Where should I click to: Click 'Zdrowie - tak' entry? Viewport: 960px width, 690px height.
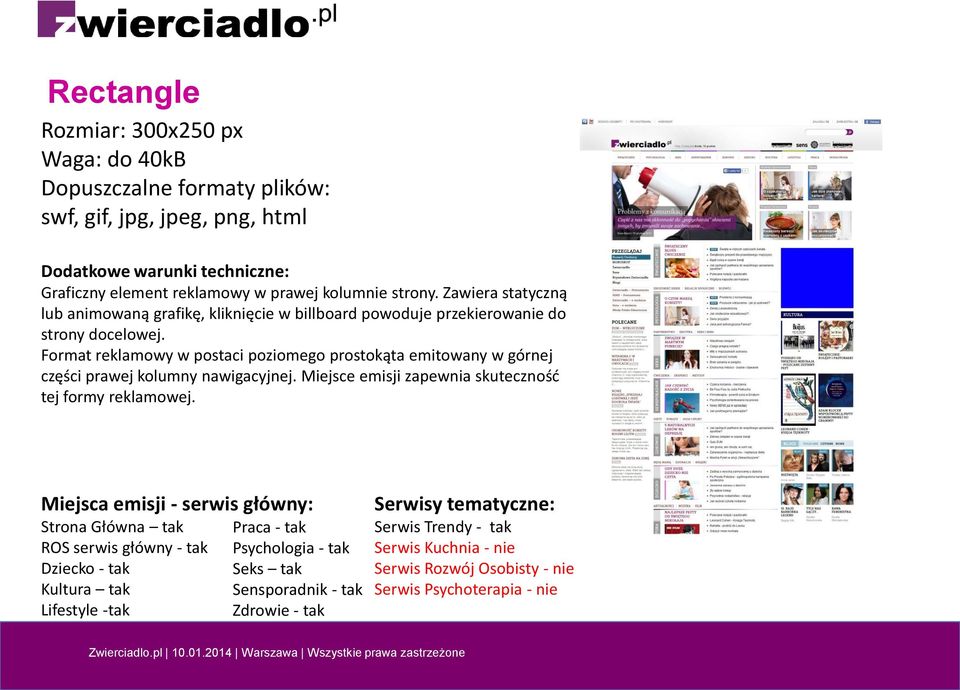pos(279,610)
